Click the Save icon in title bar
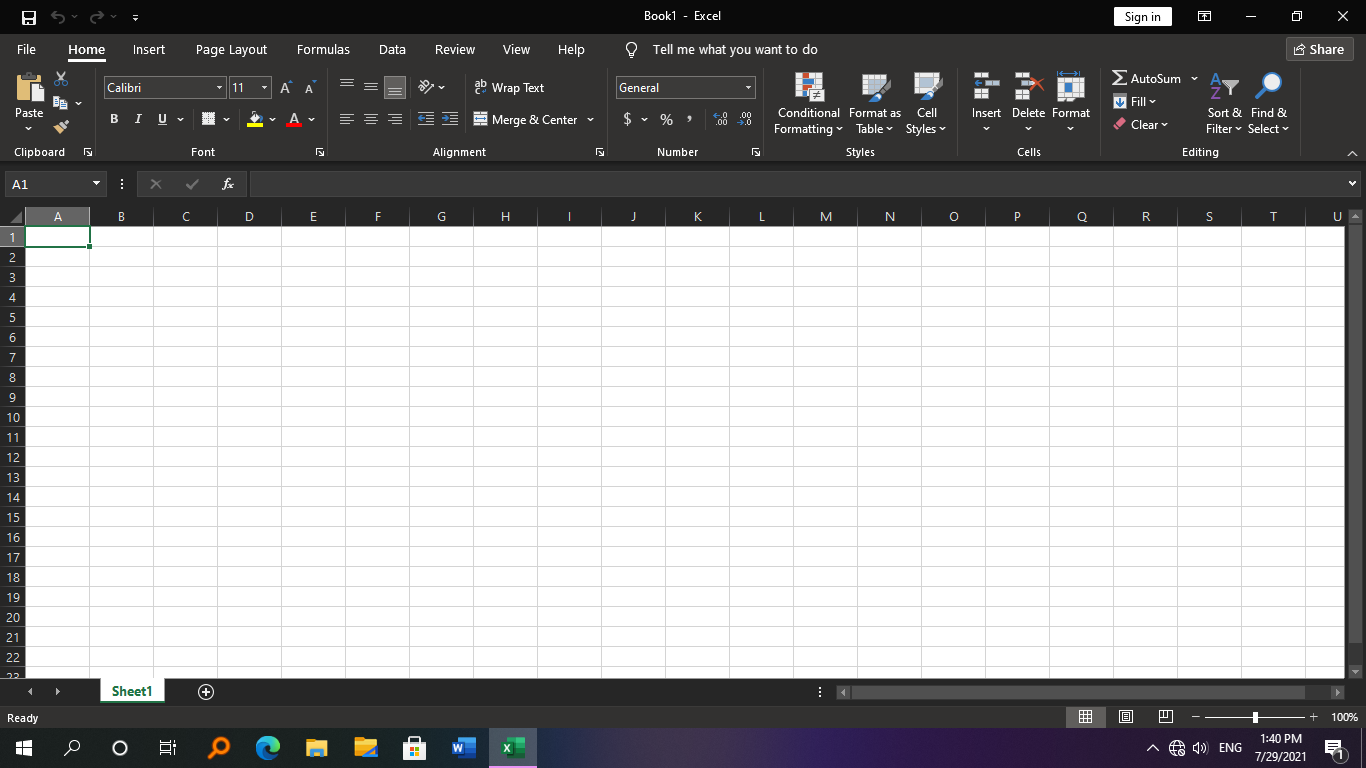The width and height of the screenshot is (1366, 768). pos(28,17)
